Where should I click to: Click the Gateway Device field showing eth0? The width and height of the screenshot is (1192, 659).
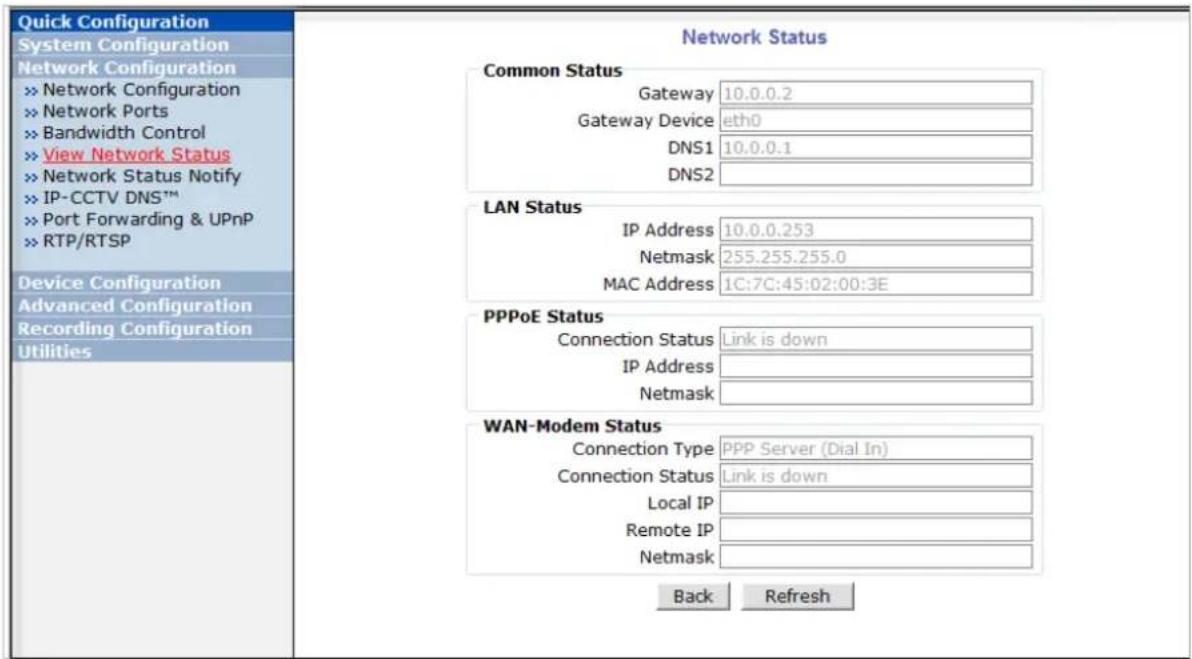point(876,120)
